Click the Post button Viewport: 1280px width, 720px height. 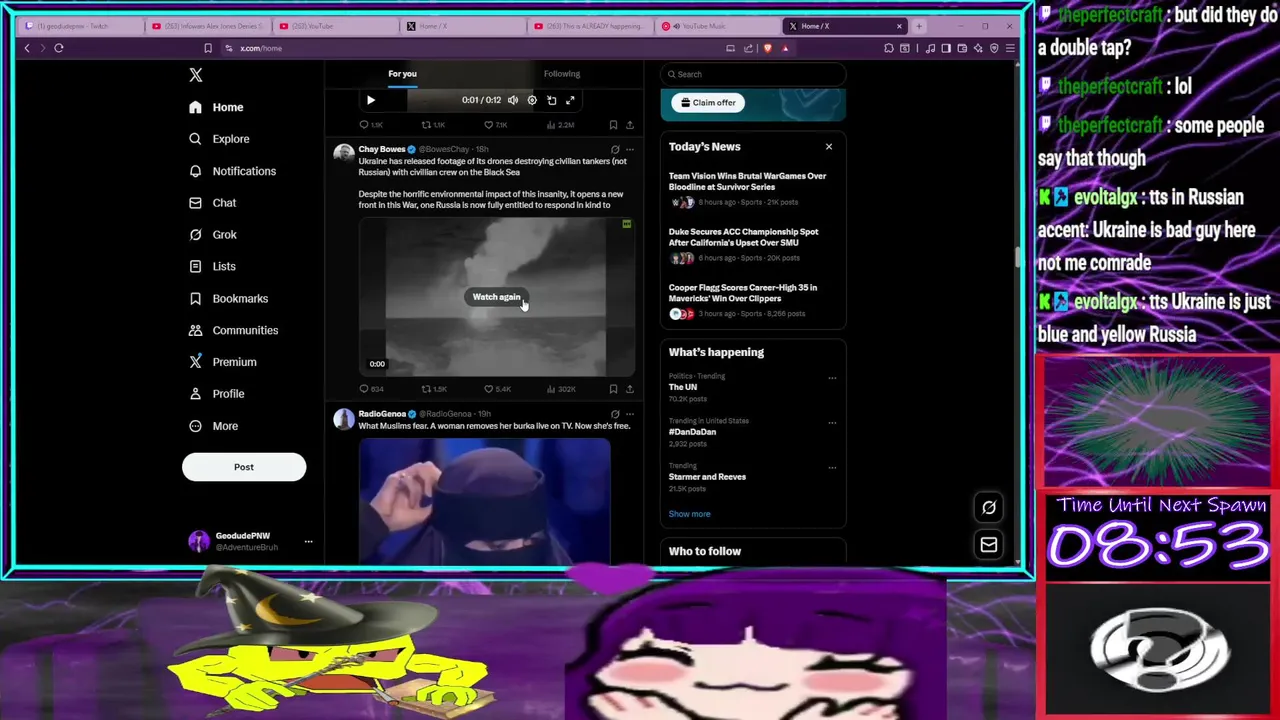point(244,467)
